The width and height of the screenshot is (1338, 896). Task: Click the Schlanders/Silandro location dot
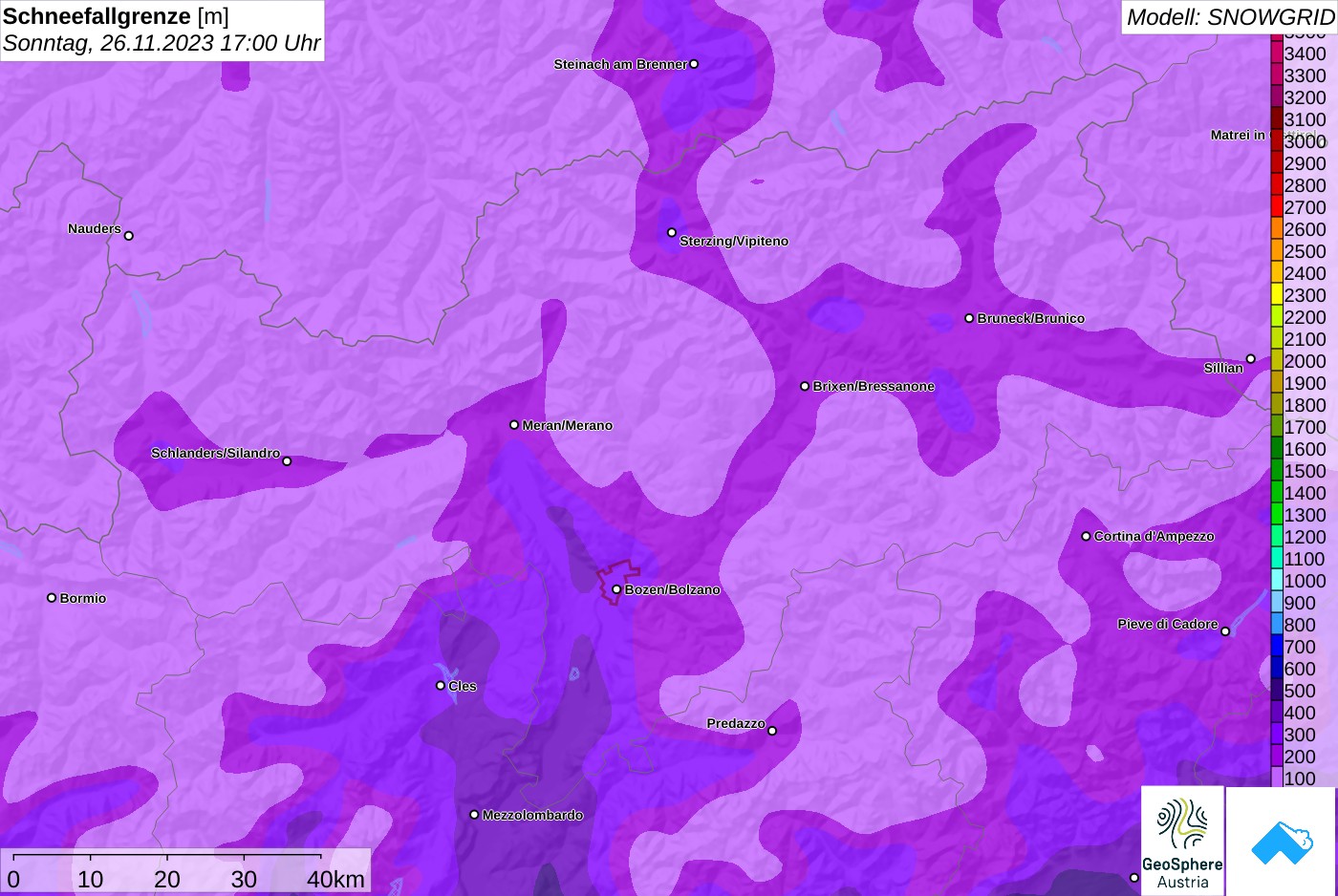pyautogui.click(x=287, y=461)
